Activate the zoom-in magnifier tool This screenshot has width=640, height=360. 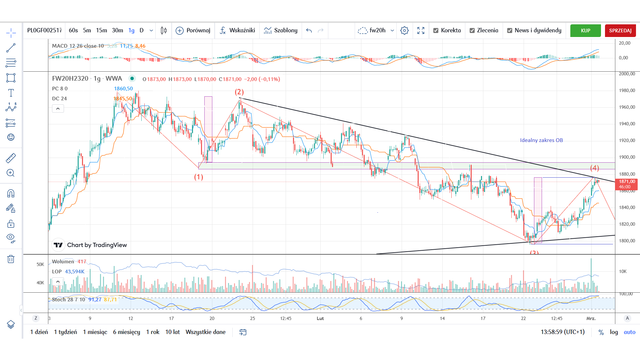11,173
